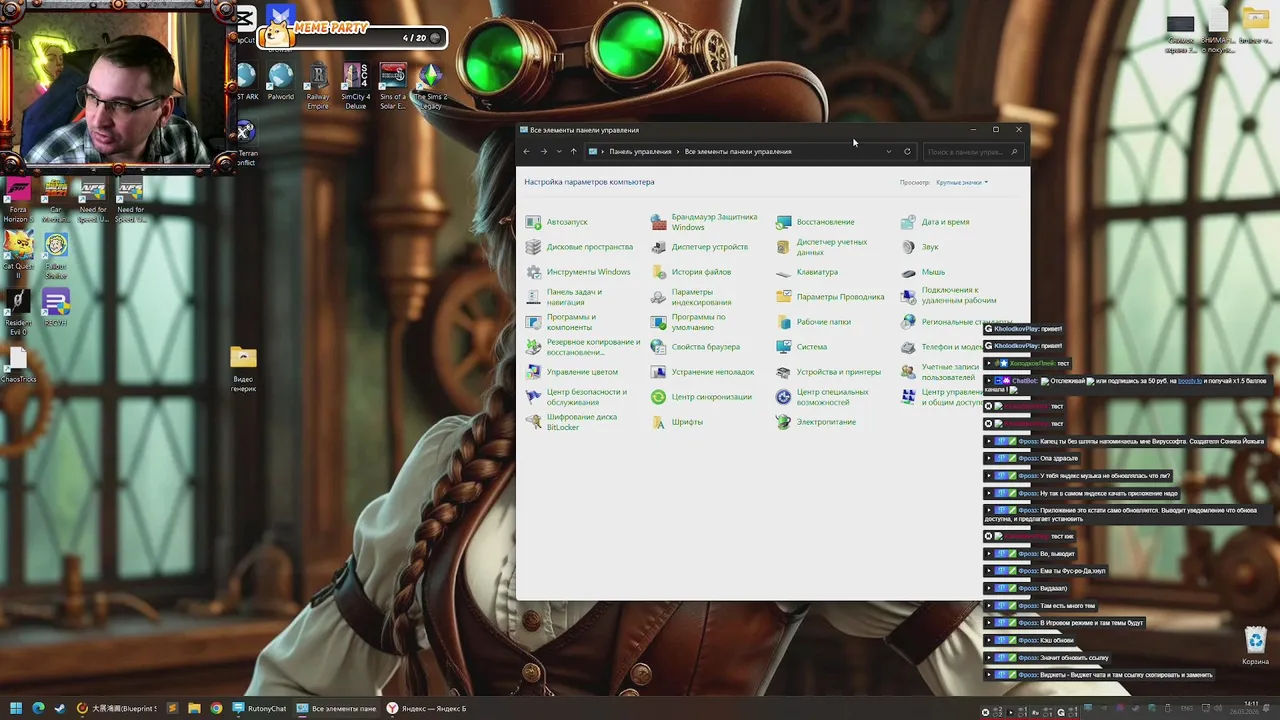Launch Диспетчер устройств
The width and height of the screenshot is (1280, 720).
[x=699, y=247]
